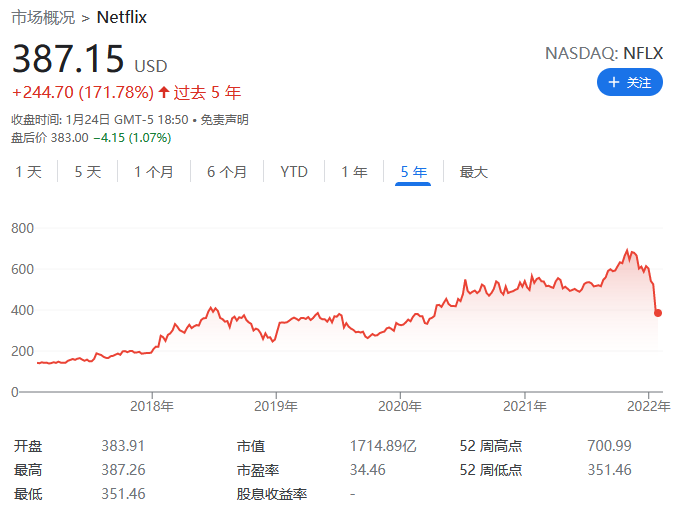
Task: Click the 市值 value 1714.89亿
Action: (383, 446)
